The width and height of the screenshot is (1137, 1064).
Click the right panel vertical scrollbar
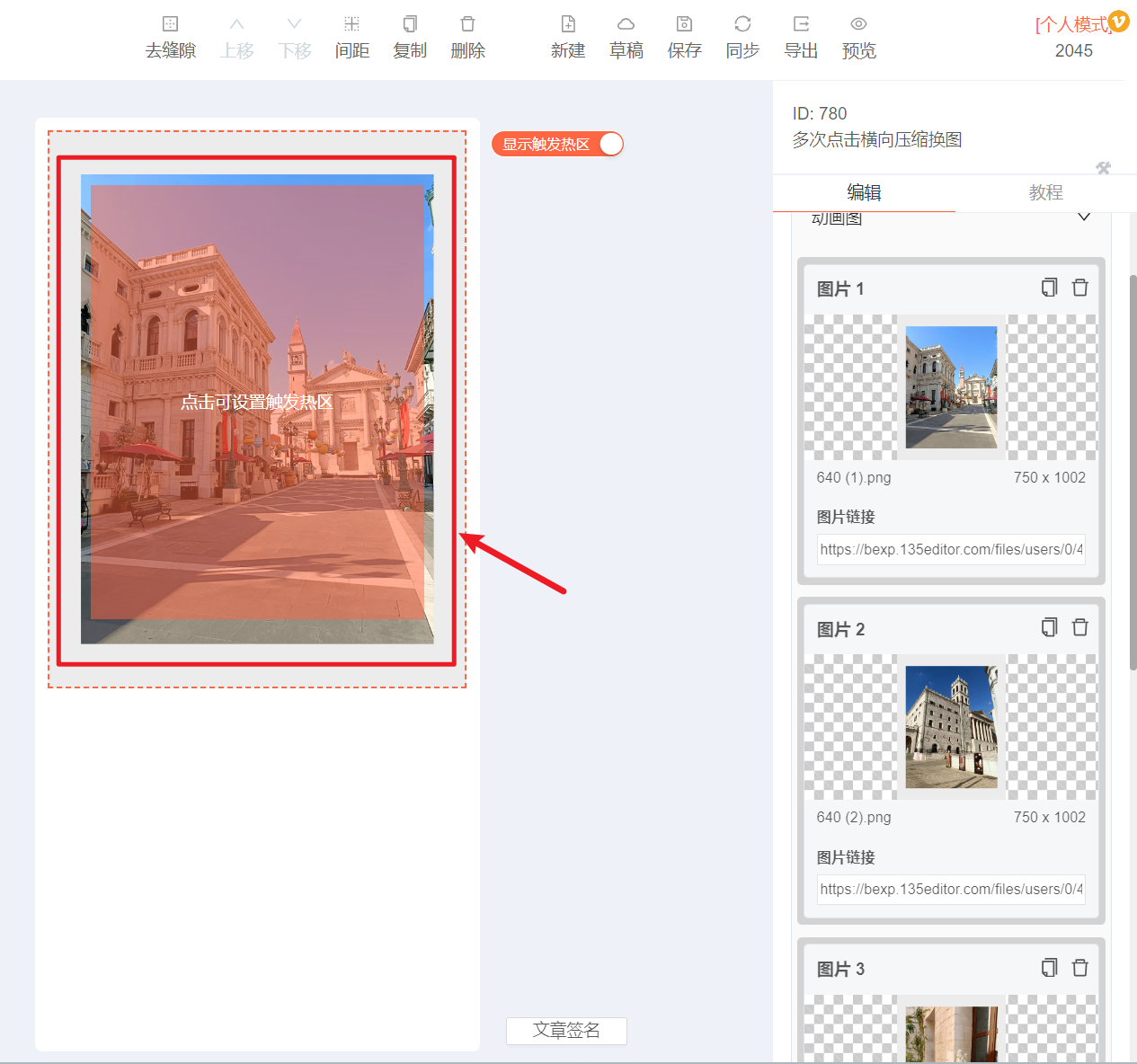pyautogui.click(x=1133, y=472)
